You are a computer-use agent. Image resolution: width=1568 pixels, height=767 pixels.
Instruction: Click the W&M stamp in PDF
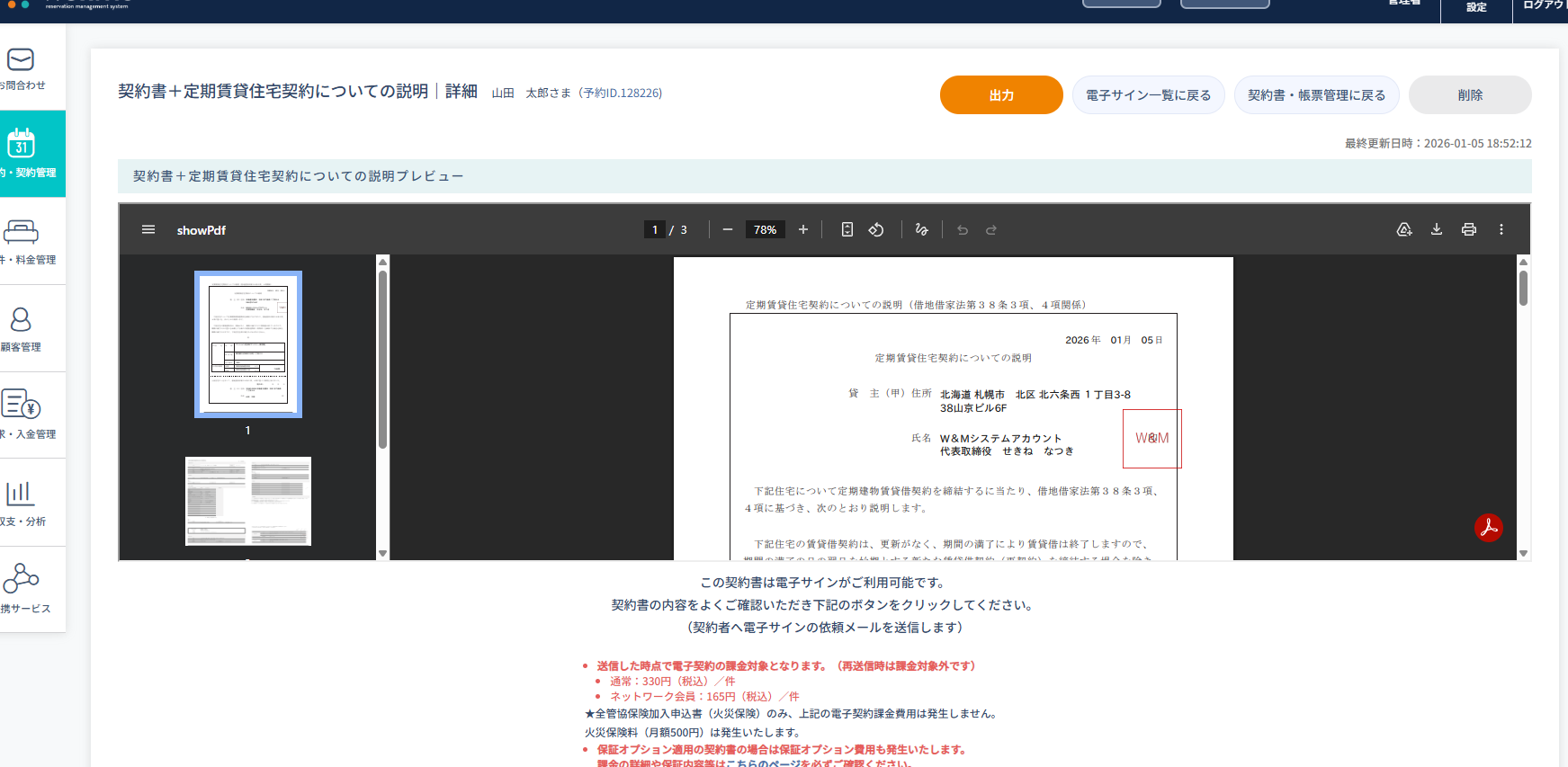tap(1151, 438)
